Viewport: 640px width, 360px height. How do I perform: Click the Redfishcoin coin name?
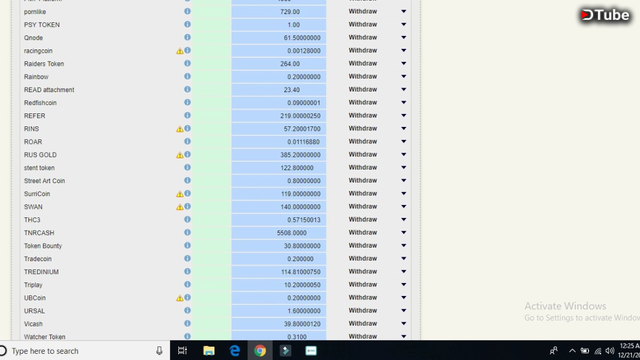(40, 103)
